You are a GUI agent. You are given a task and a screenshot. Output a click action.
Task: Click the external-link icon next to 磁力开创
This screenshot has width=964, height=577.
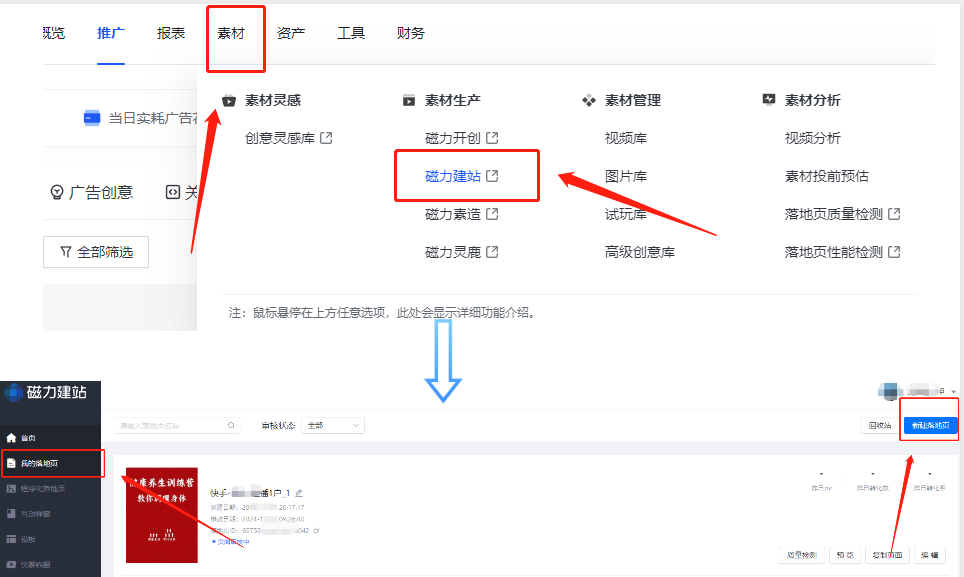491,138
